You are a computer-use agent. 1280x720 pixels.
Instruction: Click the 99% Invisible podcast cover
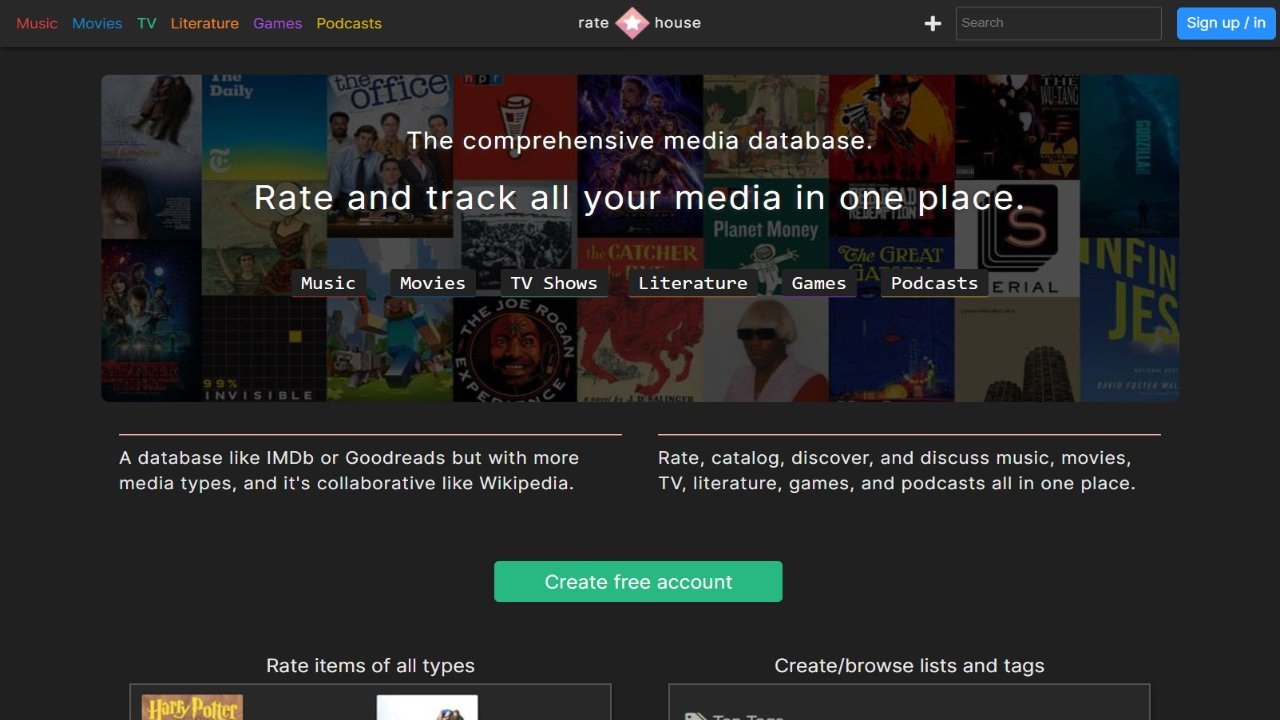tap(264, 350)
